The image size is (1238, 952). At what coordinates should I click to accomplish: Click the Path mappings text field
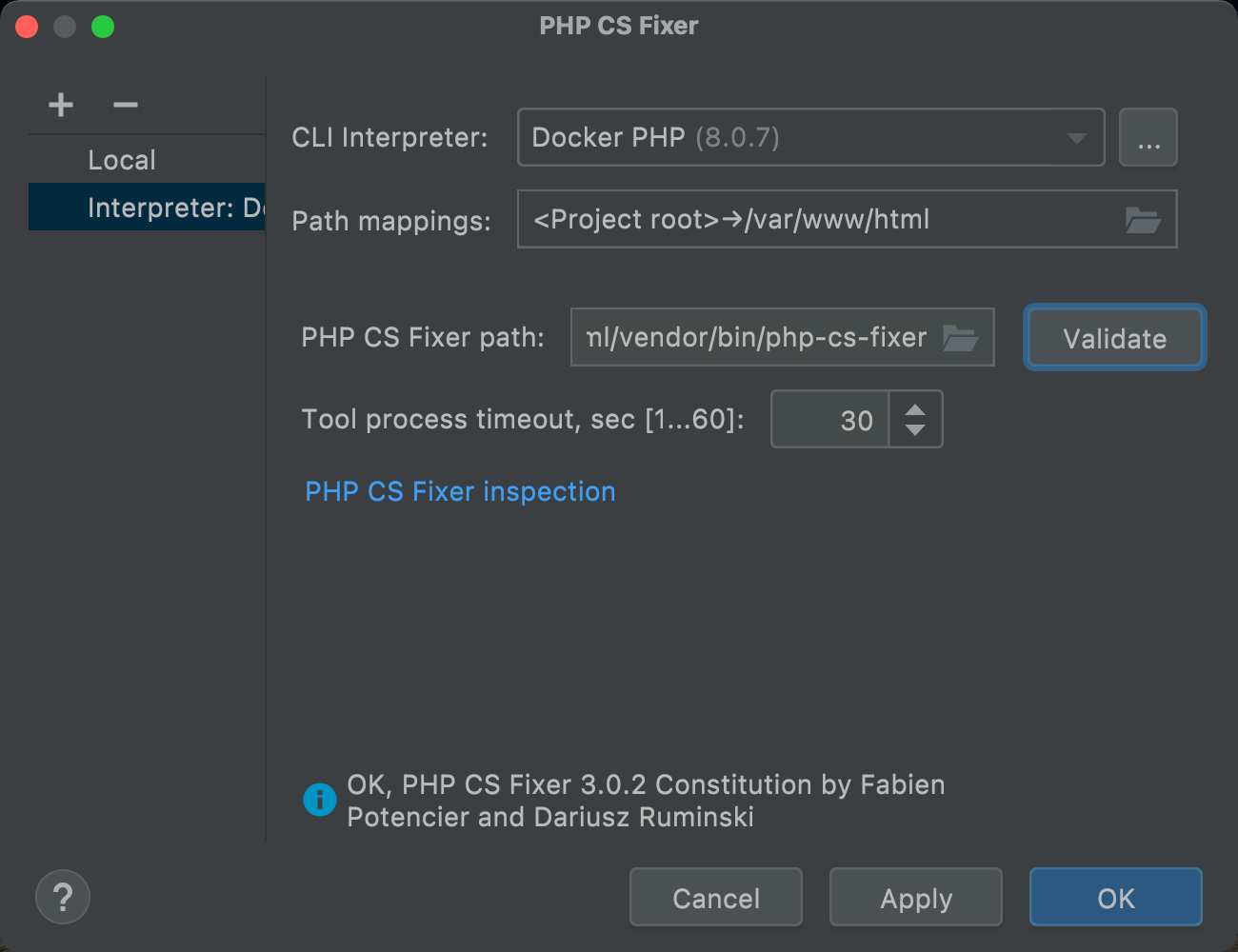819,220
